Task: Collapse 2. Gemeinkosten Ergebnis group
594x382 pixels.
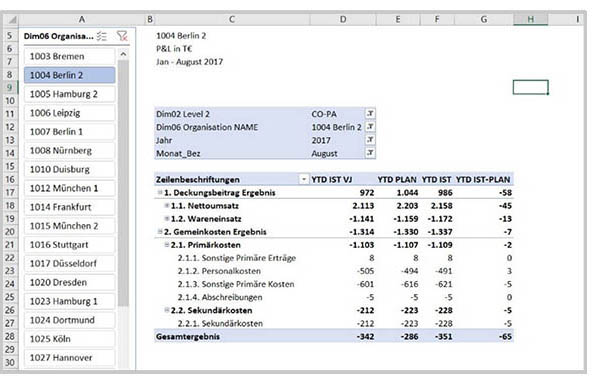Action: click(160, 232)
